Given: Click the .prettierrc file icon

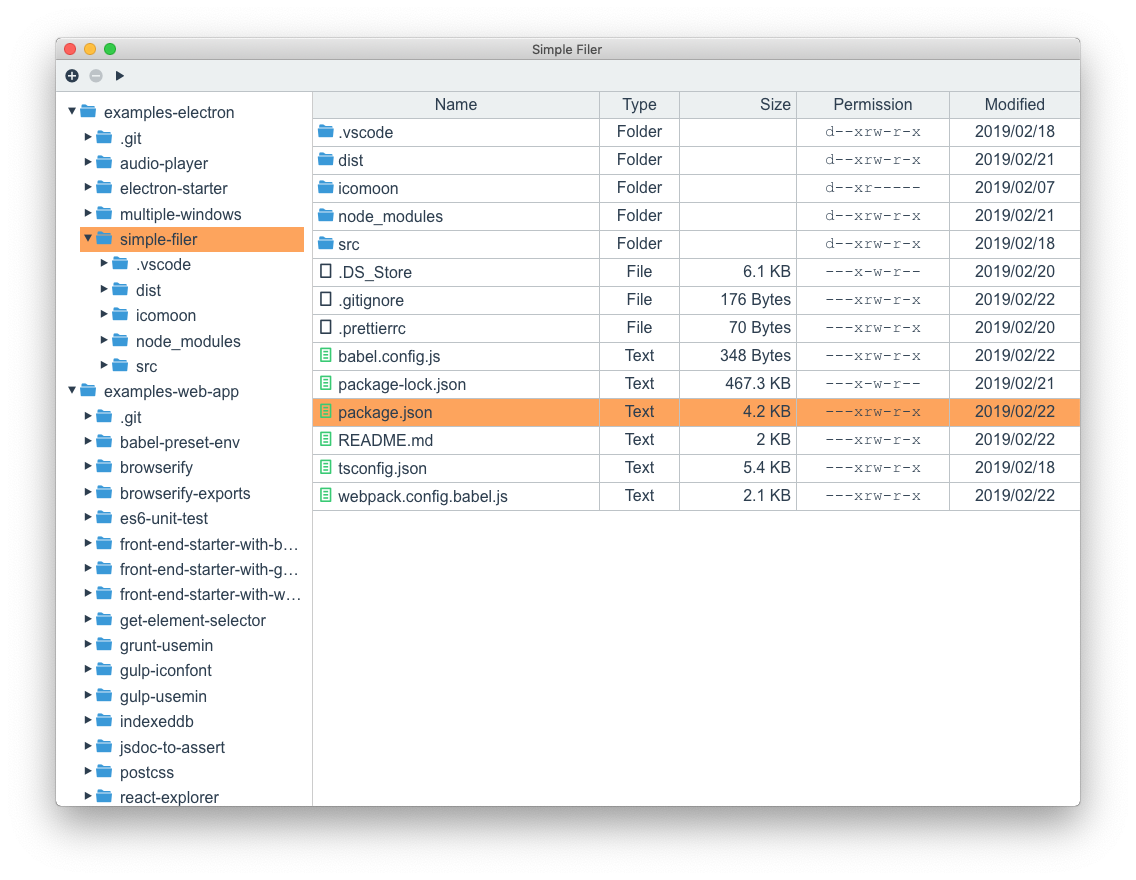Looking at the screenshot, I should point(326,327).
